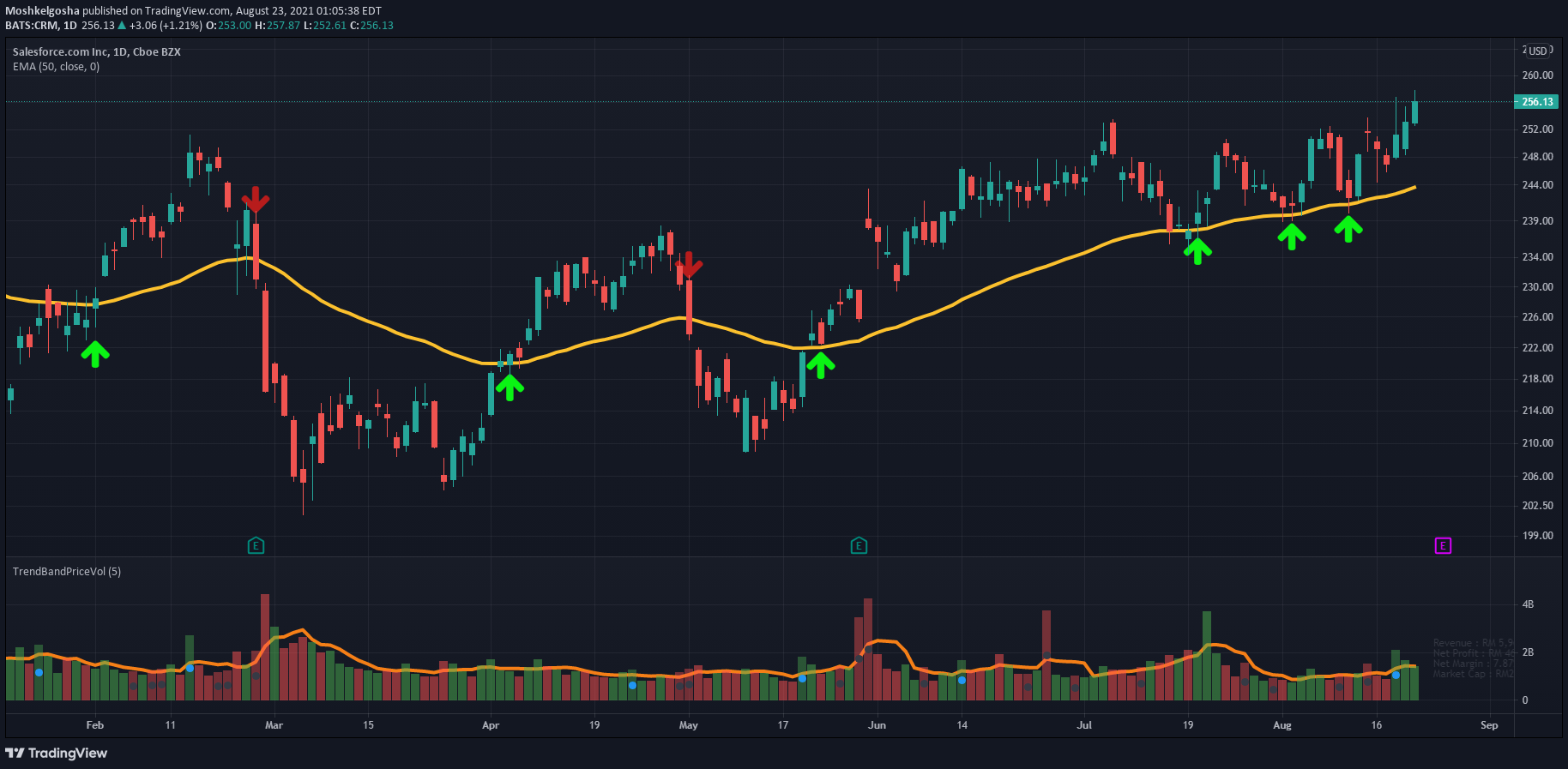The image size is (1568, 769).
Task: Click the Jul label on the time axis
Action: [1085, 725]
